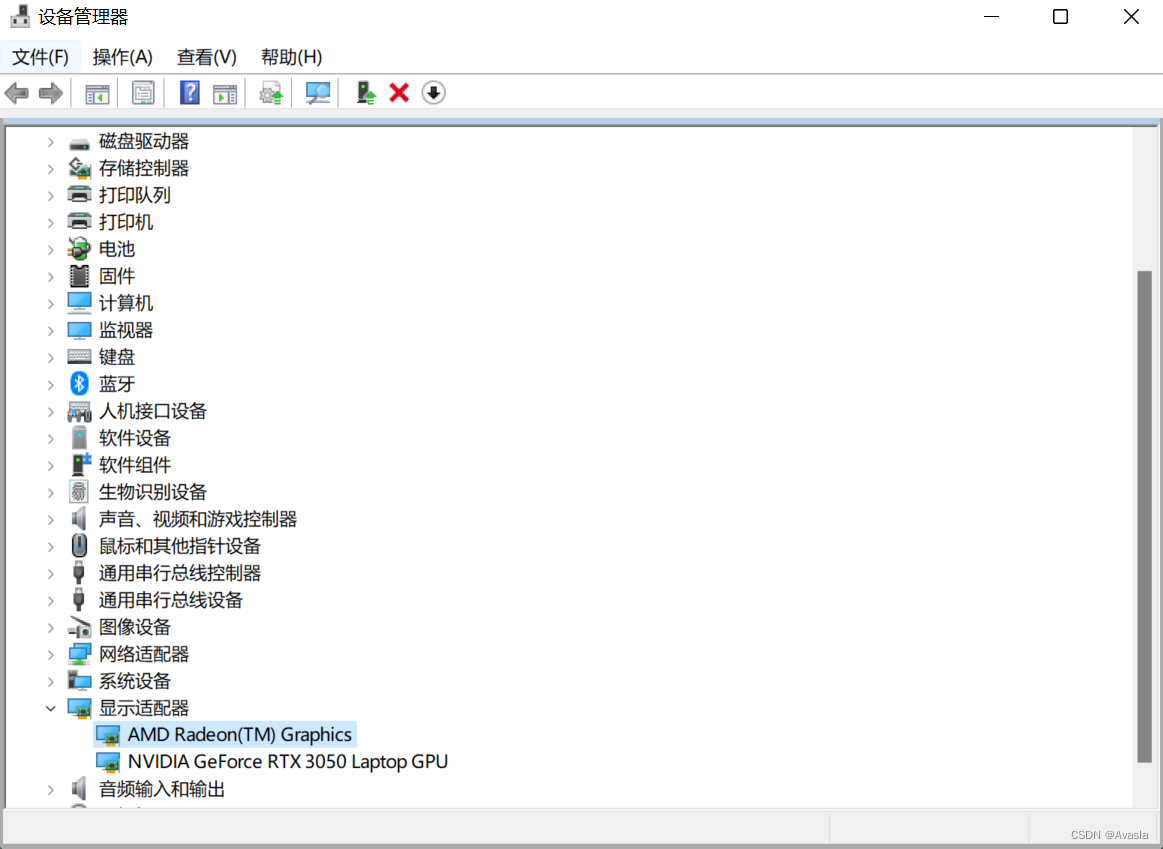The height and width of the screenshot is (849, 1163).
Task: Click the green-arrow device toolbar icon
Action: point(366,93)
